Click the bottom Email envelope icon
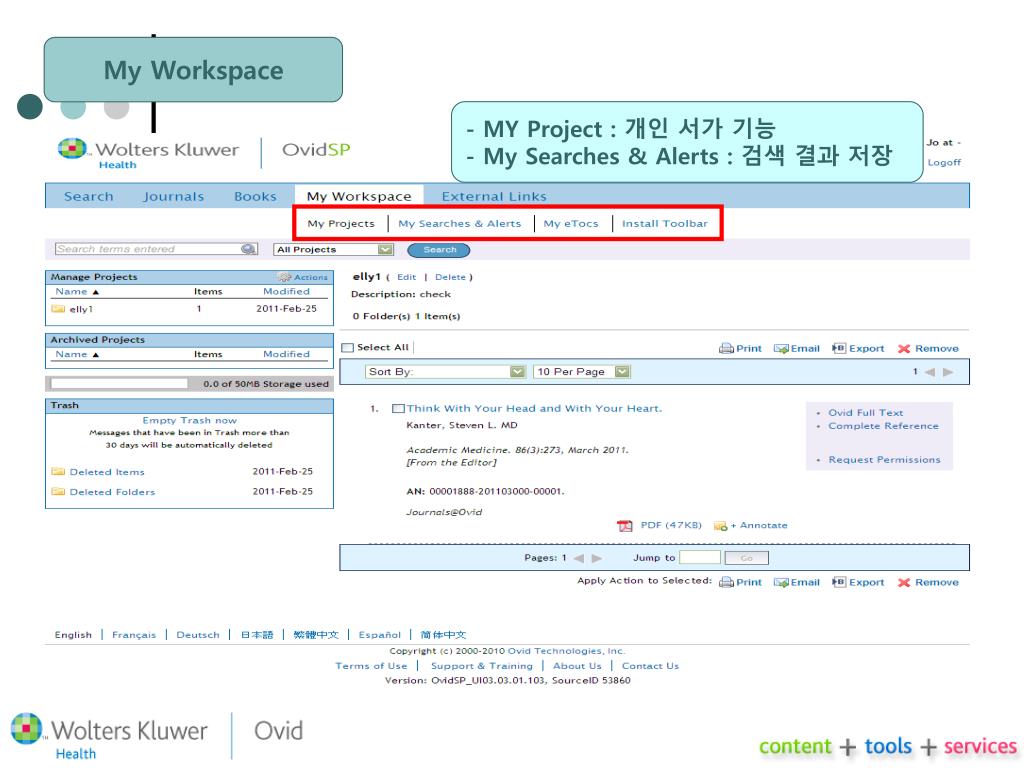Image resolution: width=1024 pixels, height=768 pixels. [781, 583]
